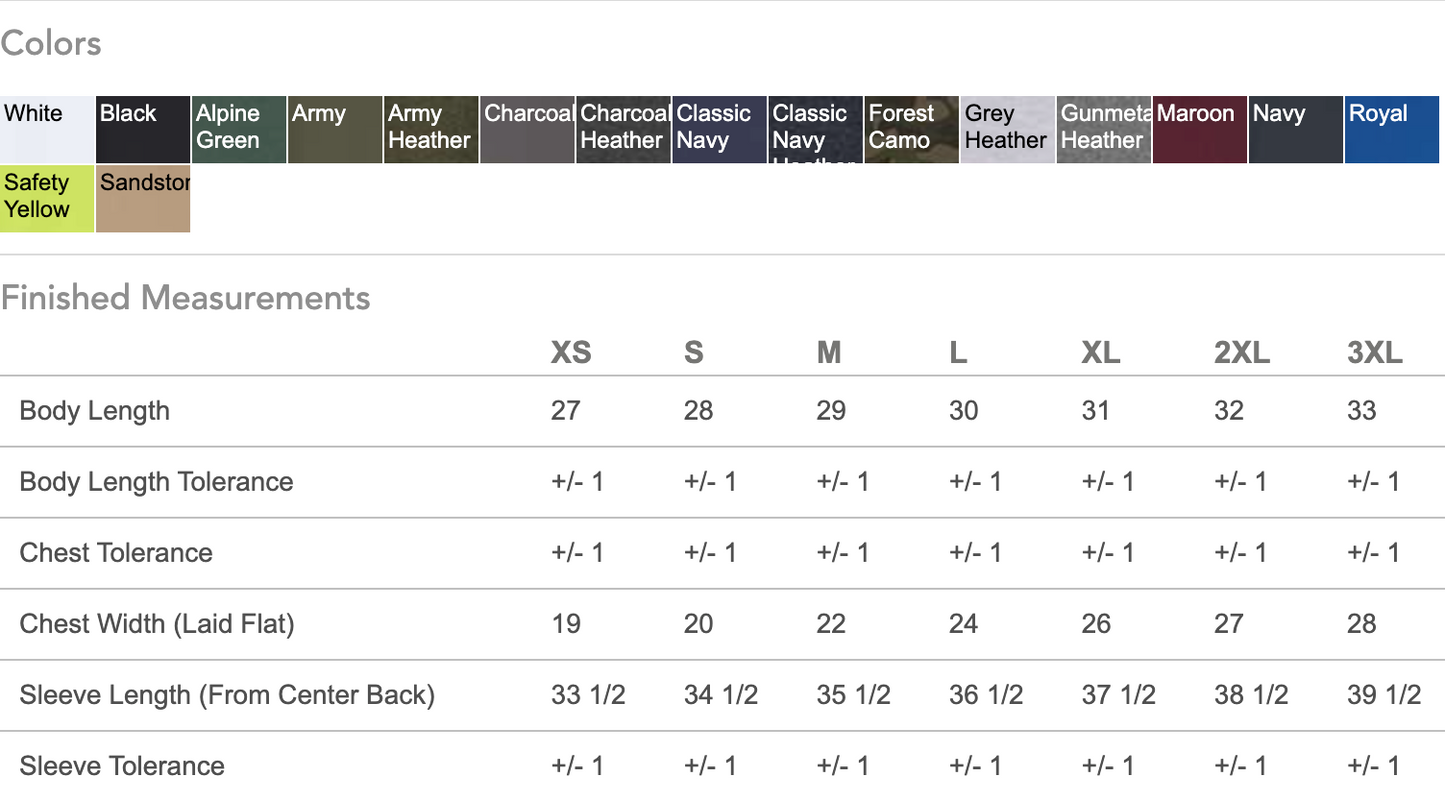
Task: Pick the Alpine Green swatch
Action: [x=239, y=130]
